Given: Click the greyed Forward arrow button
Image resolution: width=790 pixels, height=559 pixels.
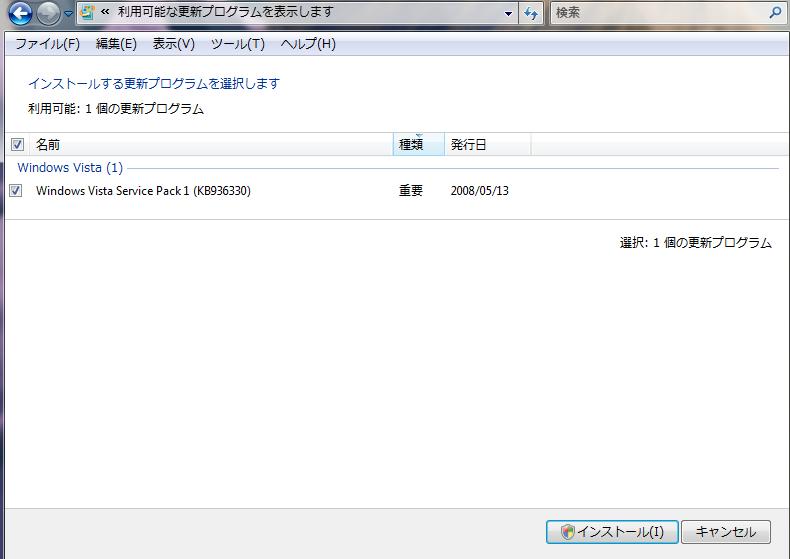Looking at the screenshot, I should (x=49, y=13).
